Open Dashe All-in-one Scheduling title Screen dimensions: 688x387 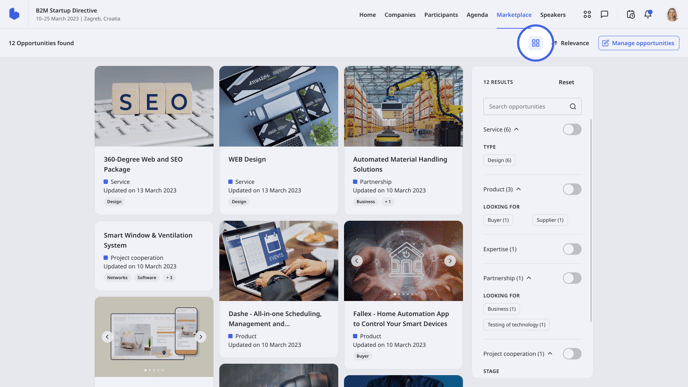point(275,319)
